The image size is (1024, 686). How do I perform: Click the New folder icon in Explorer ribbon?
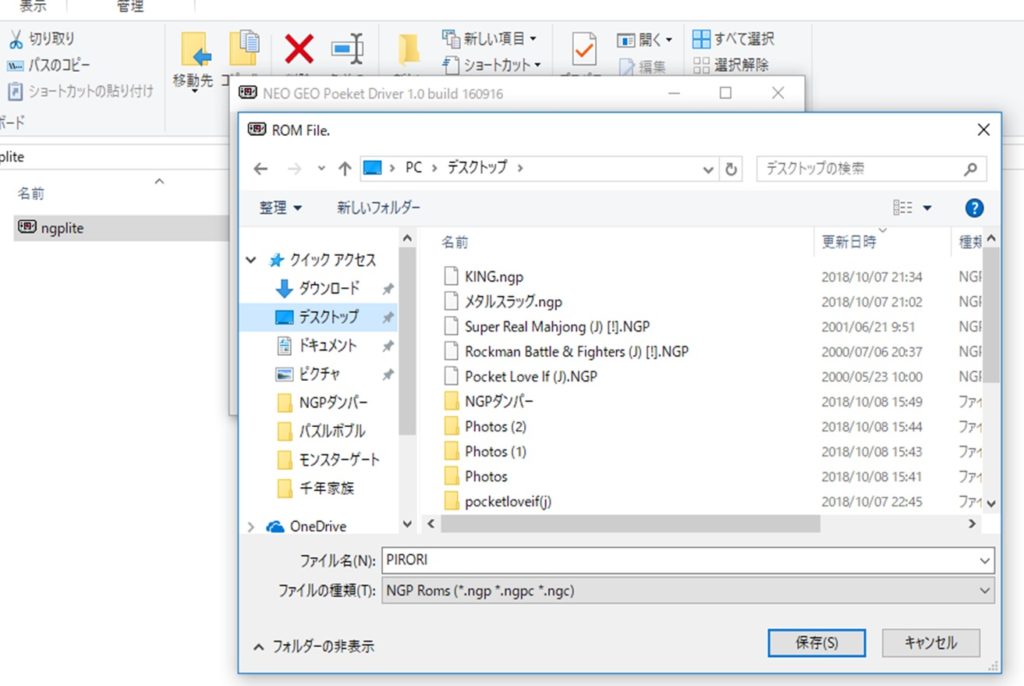point(409,49)
